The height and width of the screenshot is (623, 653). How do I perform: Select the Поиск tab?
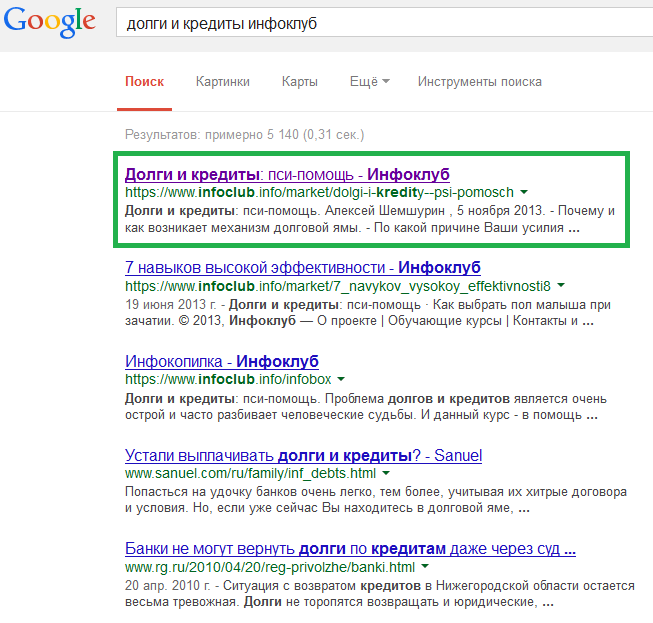point(145,82)
